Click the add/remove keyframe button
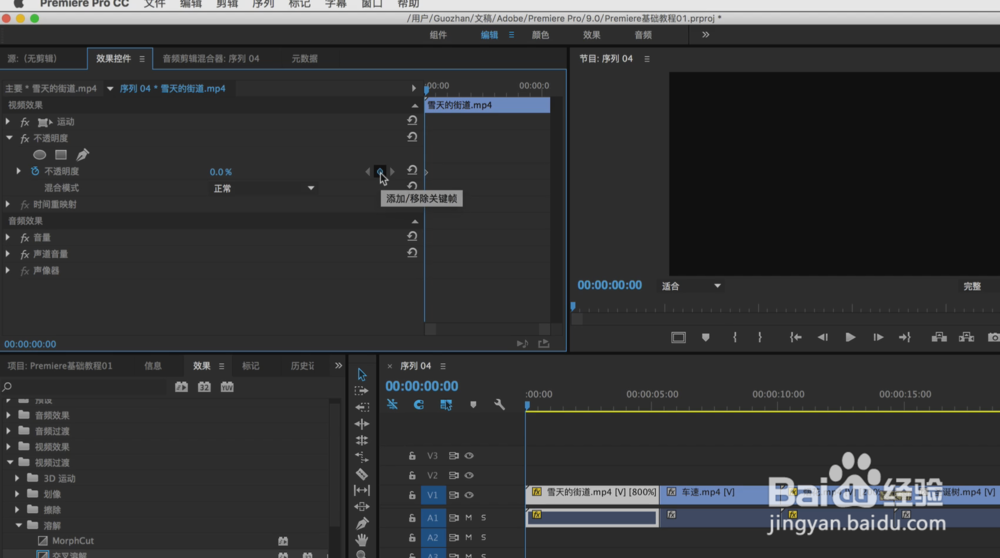The image size is (1000, 558). [380, 172]
